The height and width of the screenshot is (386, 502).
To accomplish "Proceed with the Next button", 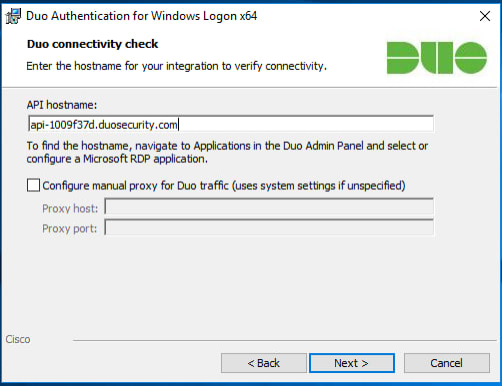I will [352, 363].
